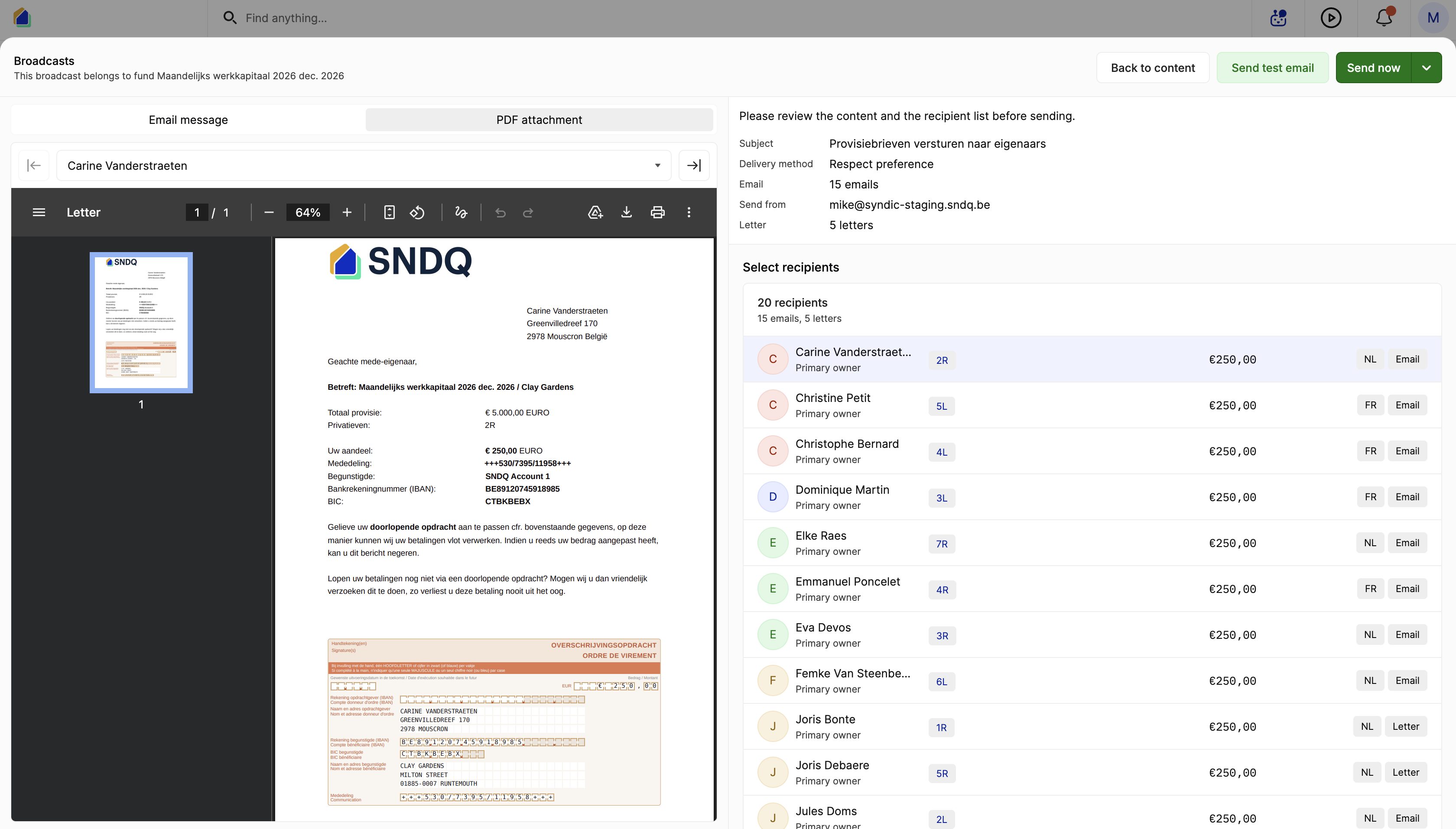Viewport: 1456px width, 829px height.
Task: Open the PDF viewer more actions menu
Action: pyautogui.click(x=689, y=212)
